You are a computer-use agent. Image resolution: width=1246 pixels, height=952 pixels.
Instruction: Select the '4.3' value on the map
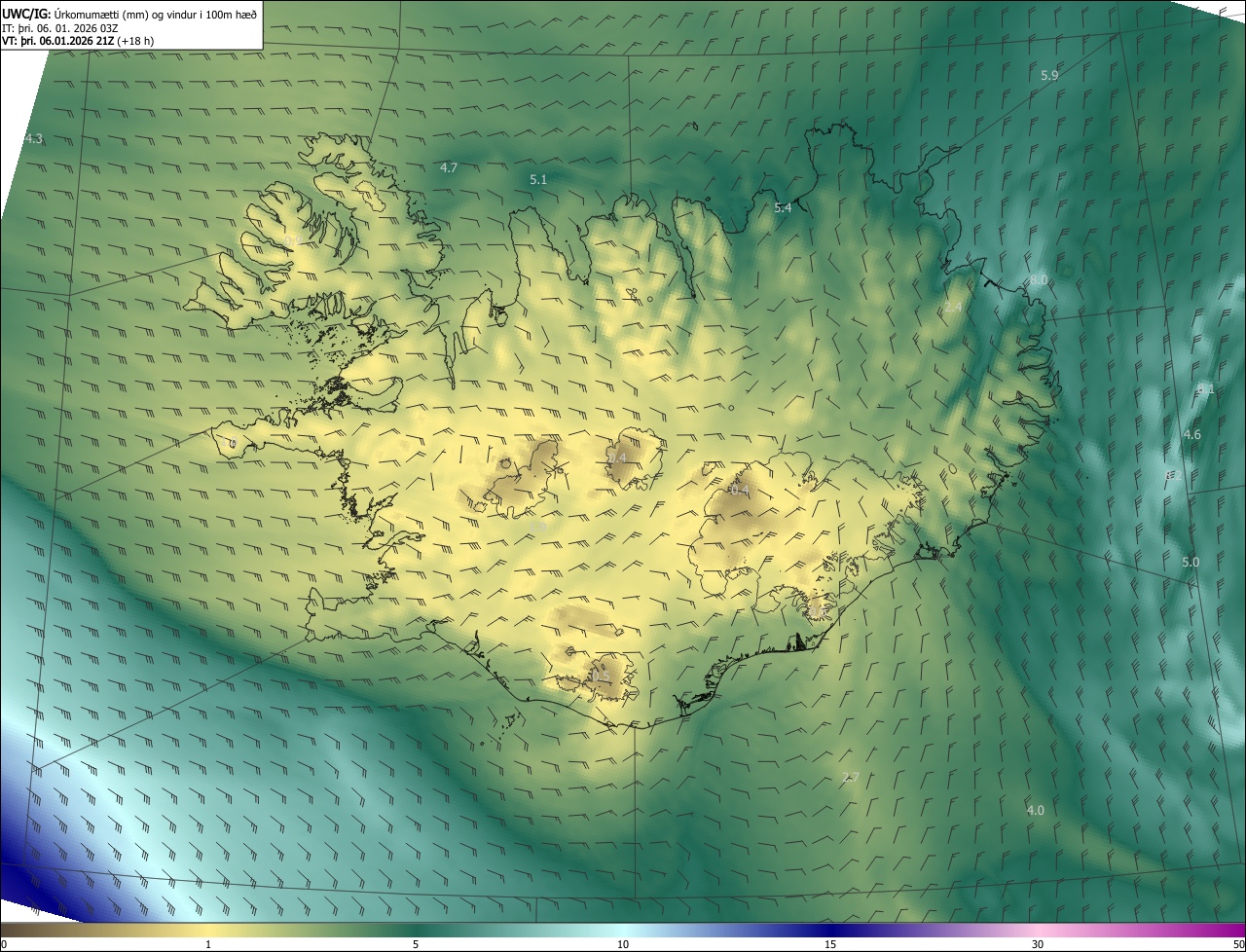pyautogui.click(x=34, y=139)
